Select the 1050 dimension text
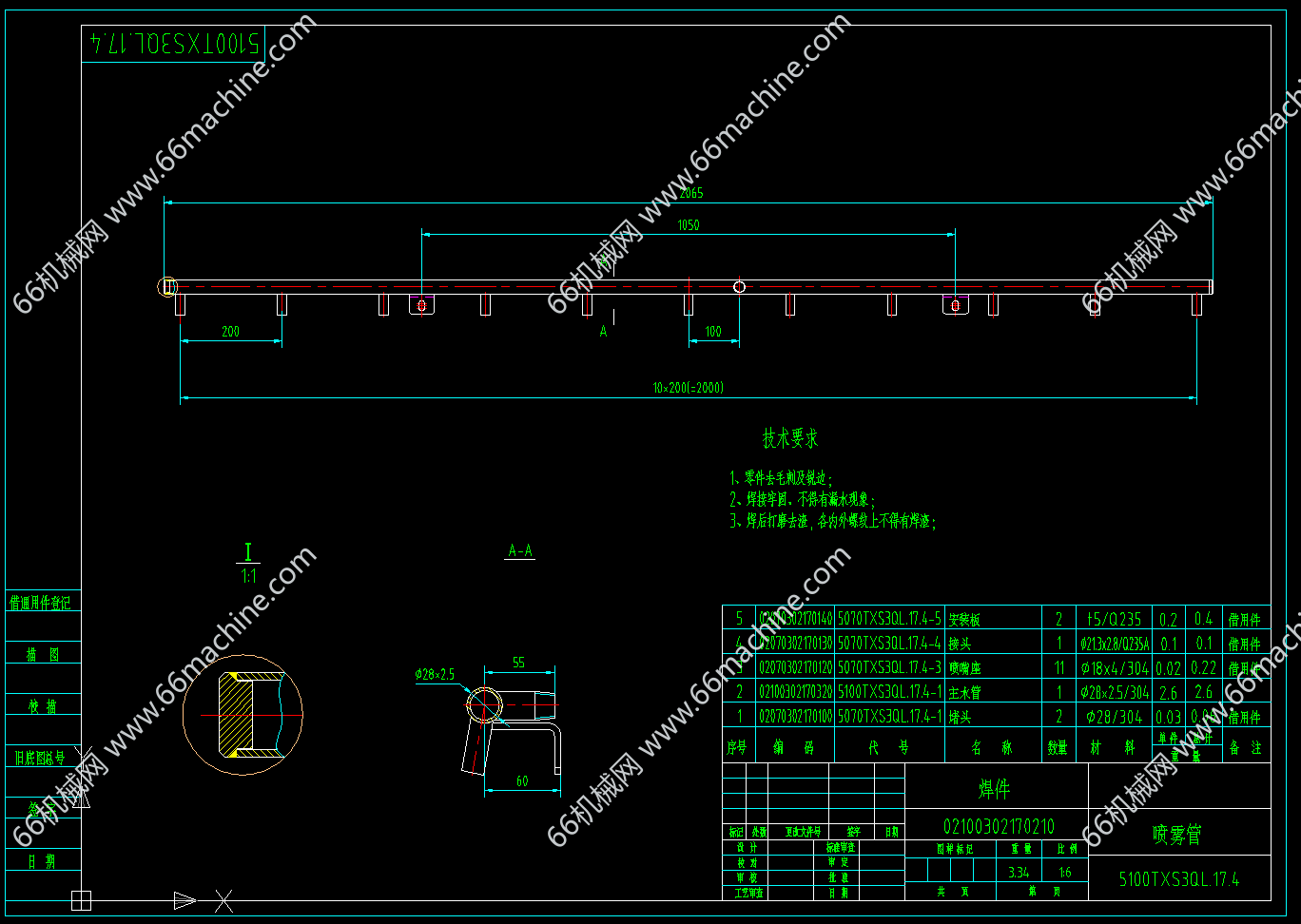This screenshot has height=924, width=1301. pos(689,225)
